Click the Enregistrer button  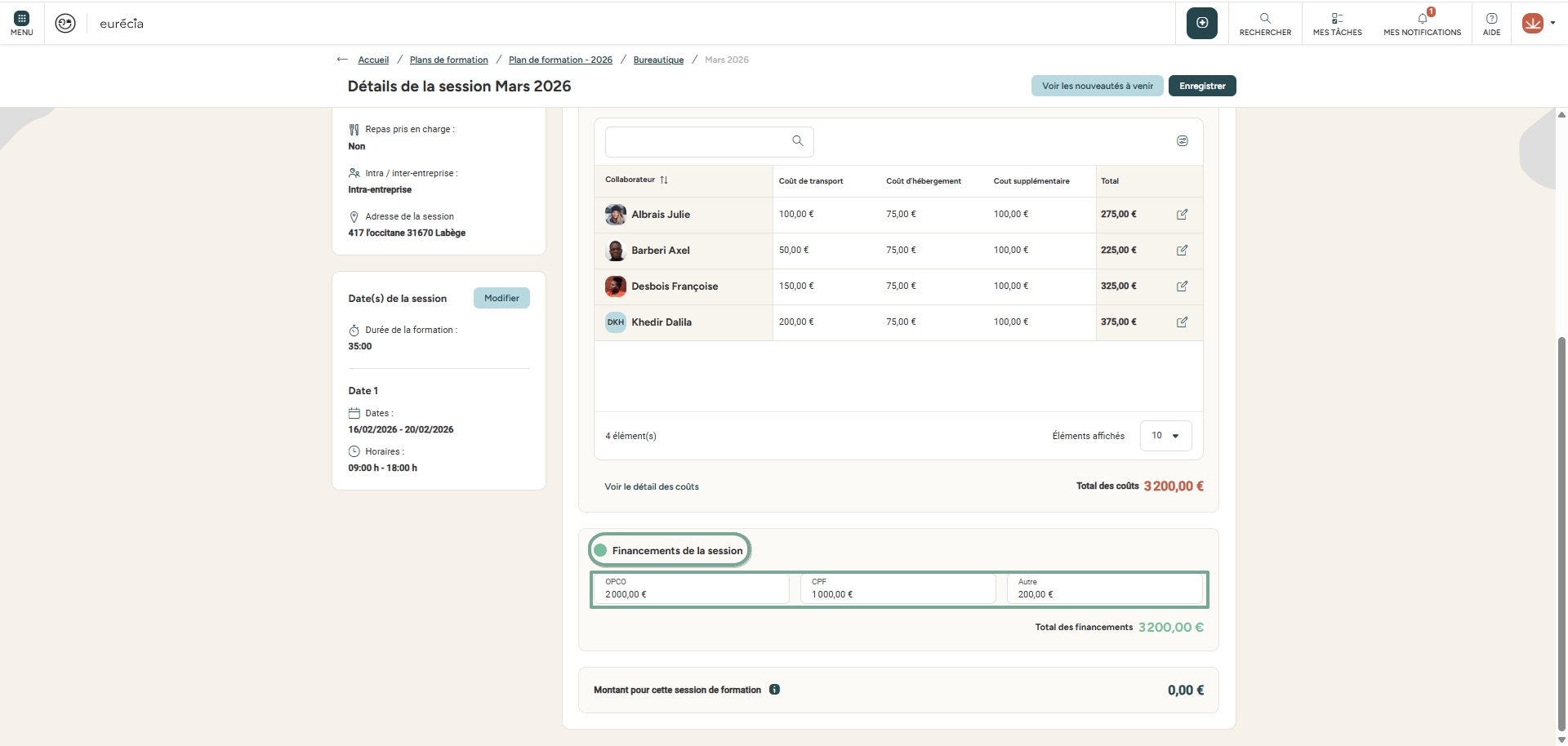tap(1202, 86)
